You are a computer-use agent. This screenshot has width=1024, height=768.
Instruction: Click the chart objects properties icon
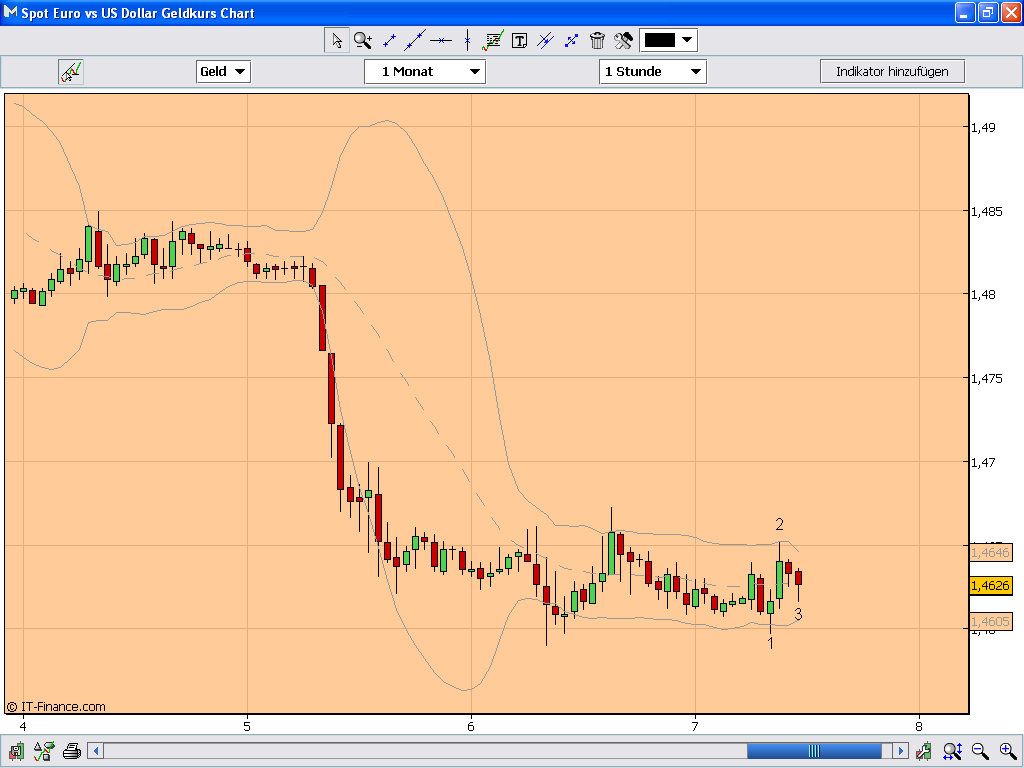point(43,751)
